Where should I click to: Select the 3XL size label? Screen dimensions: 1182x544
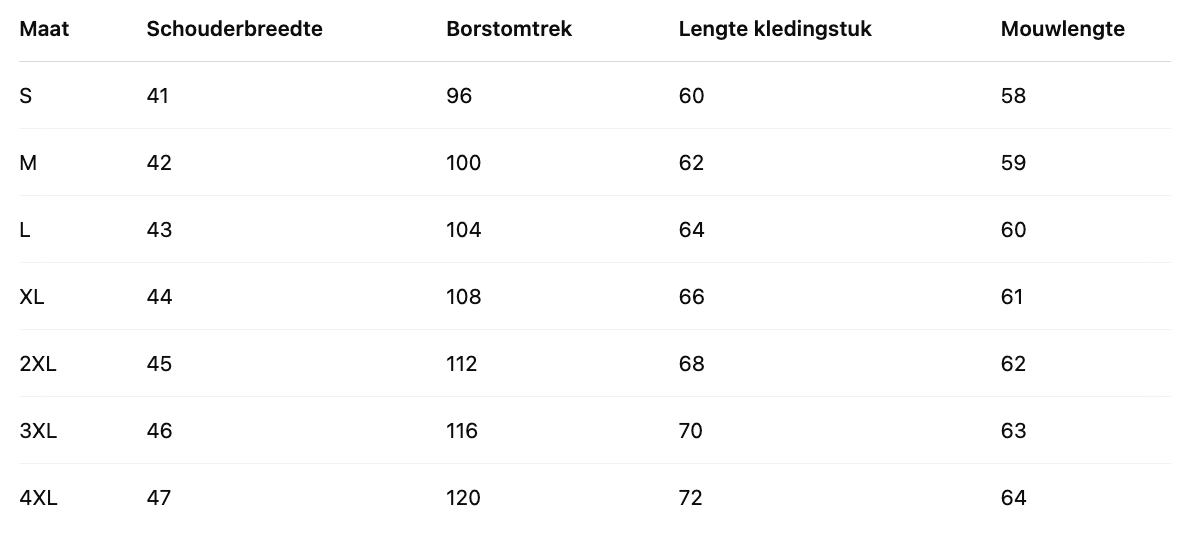(38, 431)
